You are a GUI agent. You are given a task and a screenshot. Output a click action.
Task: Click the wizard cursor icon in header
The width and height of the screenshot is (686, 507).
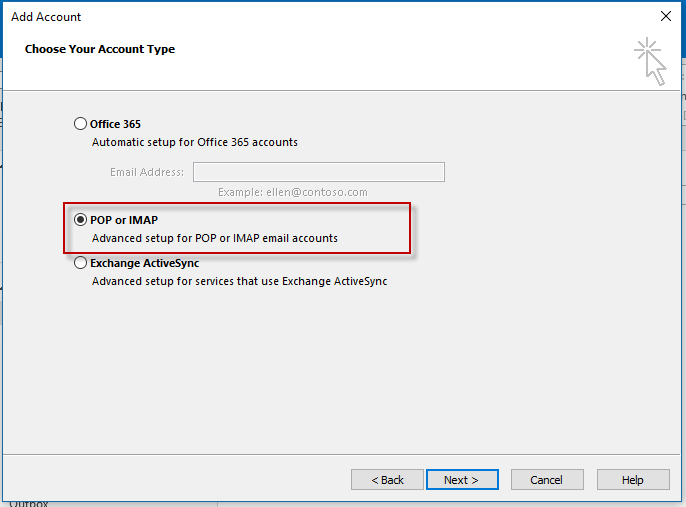650,61
